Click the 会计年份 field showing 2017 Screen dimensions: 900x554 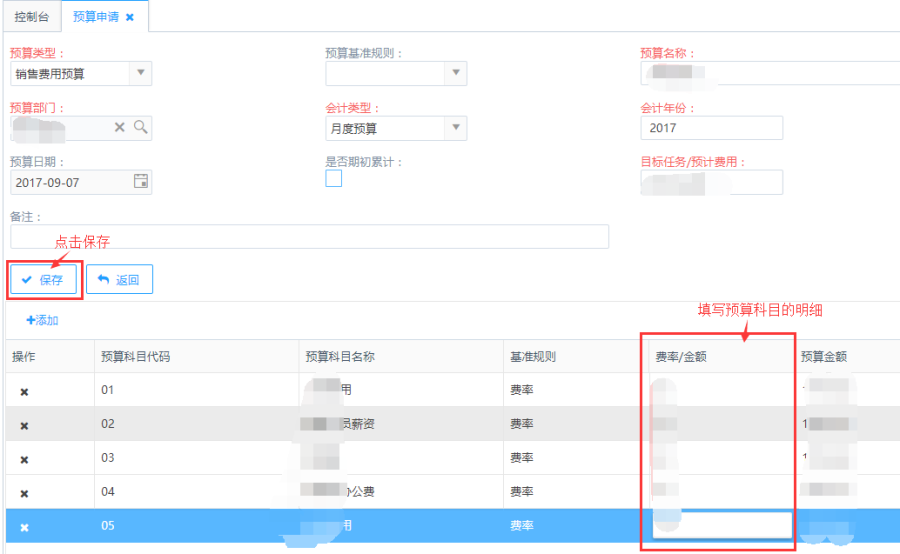pyautogui.click(x=711, y=128)
